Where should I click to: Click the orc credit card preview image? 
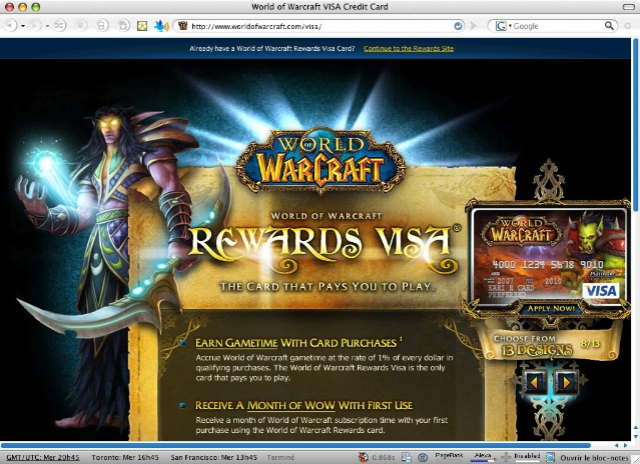coord(547,257)
